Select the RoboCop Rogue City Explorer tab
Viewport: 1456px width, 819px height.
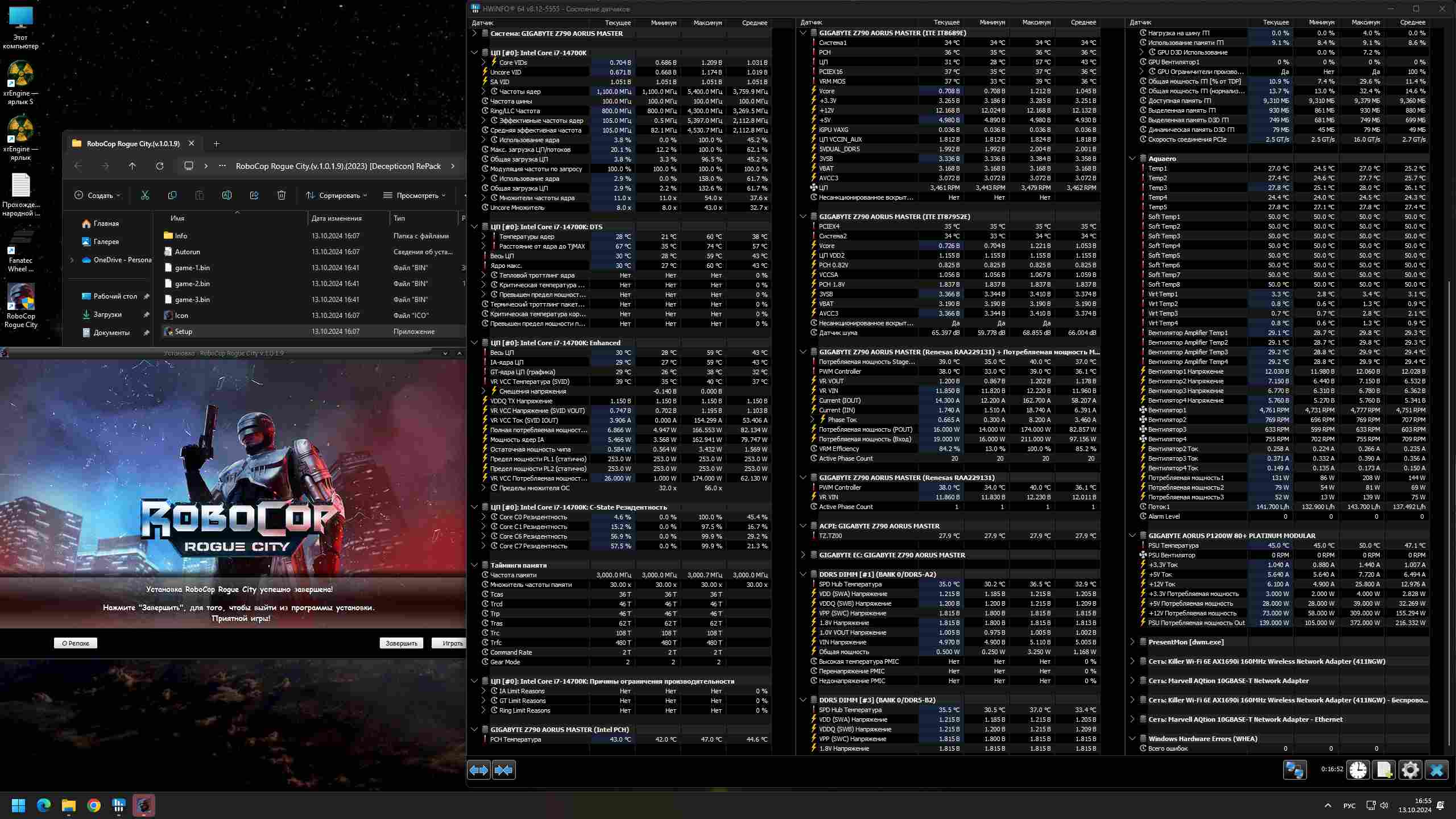click(x=133, y=143)
